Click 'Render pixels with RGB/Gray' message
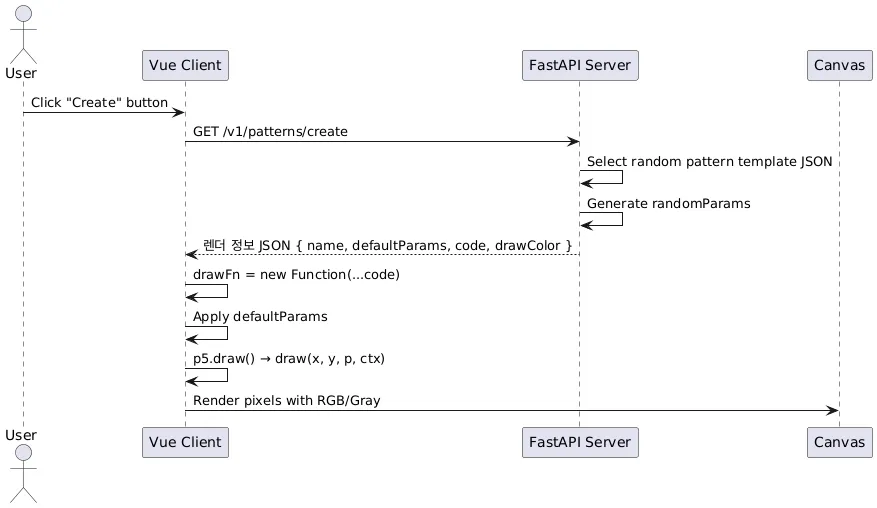877x508 pixels. 286,401
